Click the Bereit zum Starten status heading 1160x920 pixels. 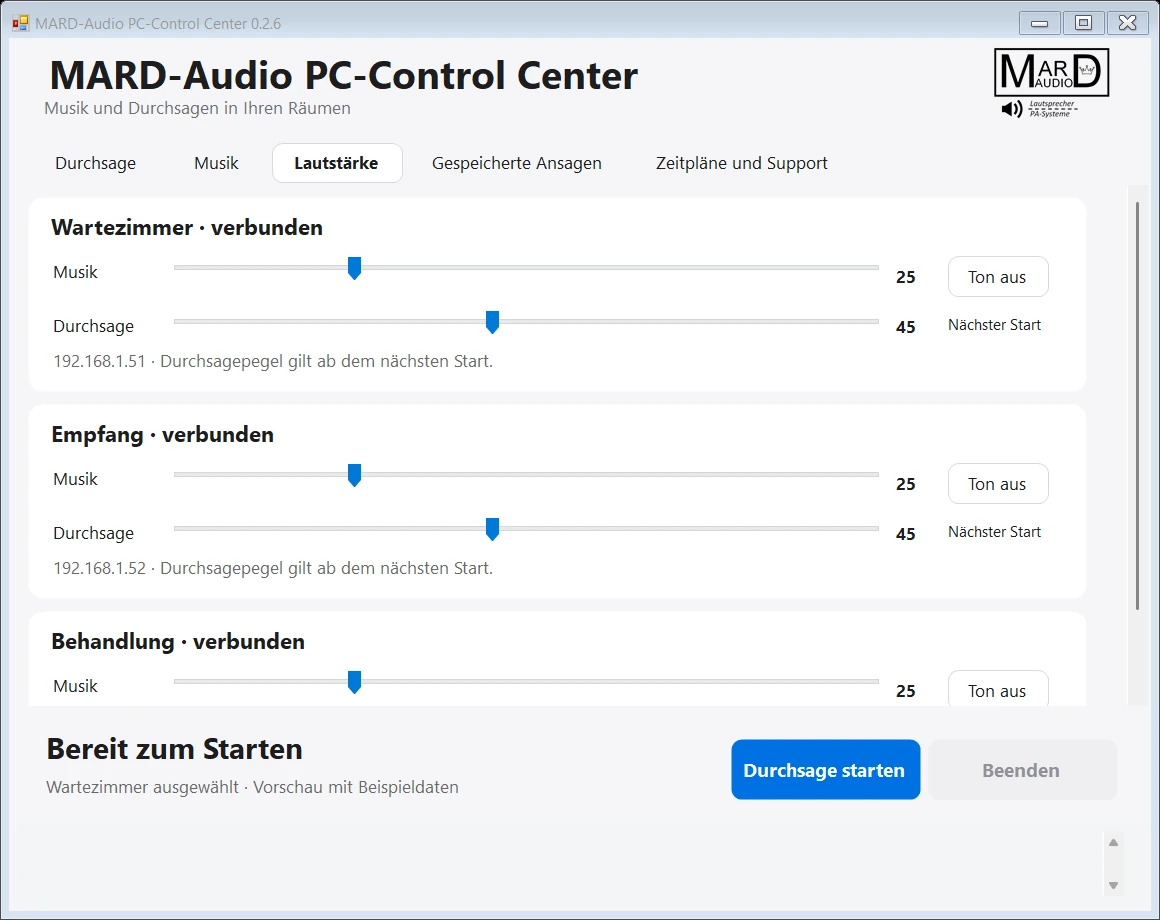[x=175, y=749]
